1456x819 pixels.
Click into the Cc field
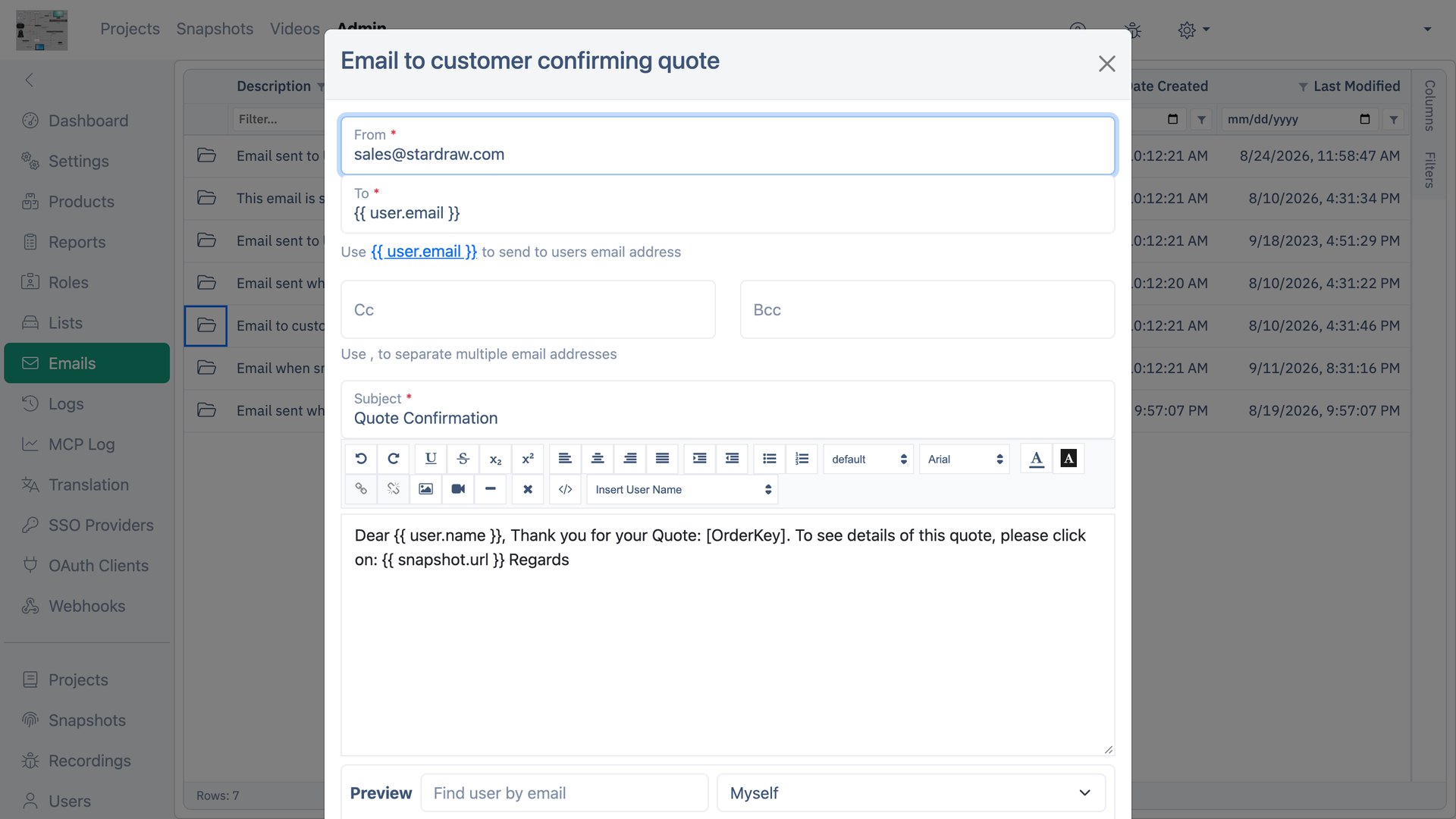click(x=528, y=309)
